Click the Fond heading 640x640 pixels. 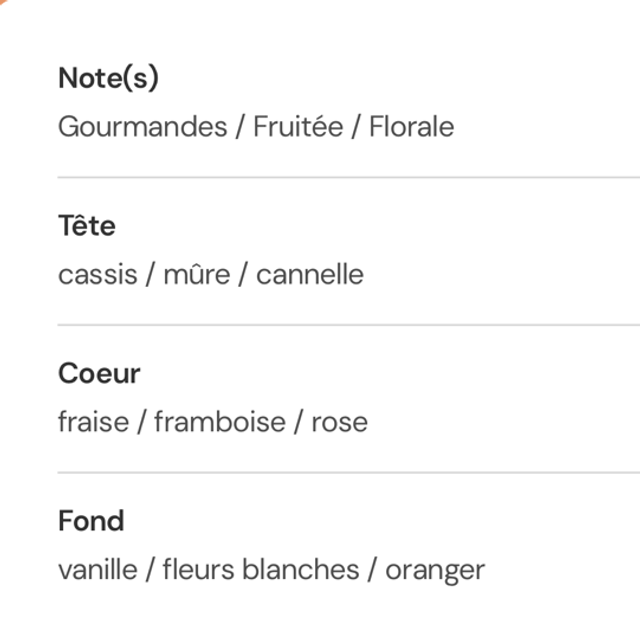[x=91, y=521]
